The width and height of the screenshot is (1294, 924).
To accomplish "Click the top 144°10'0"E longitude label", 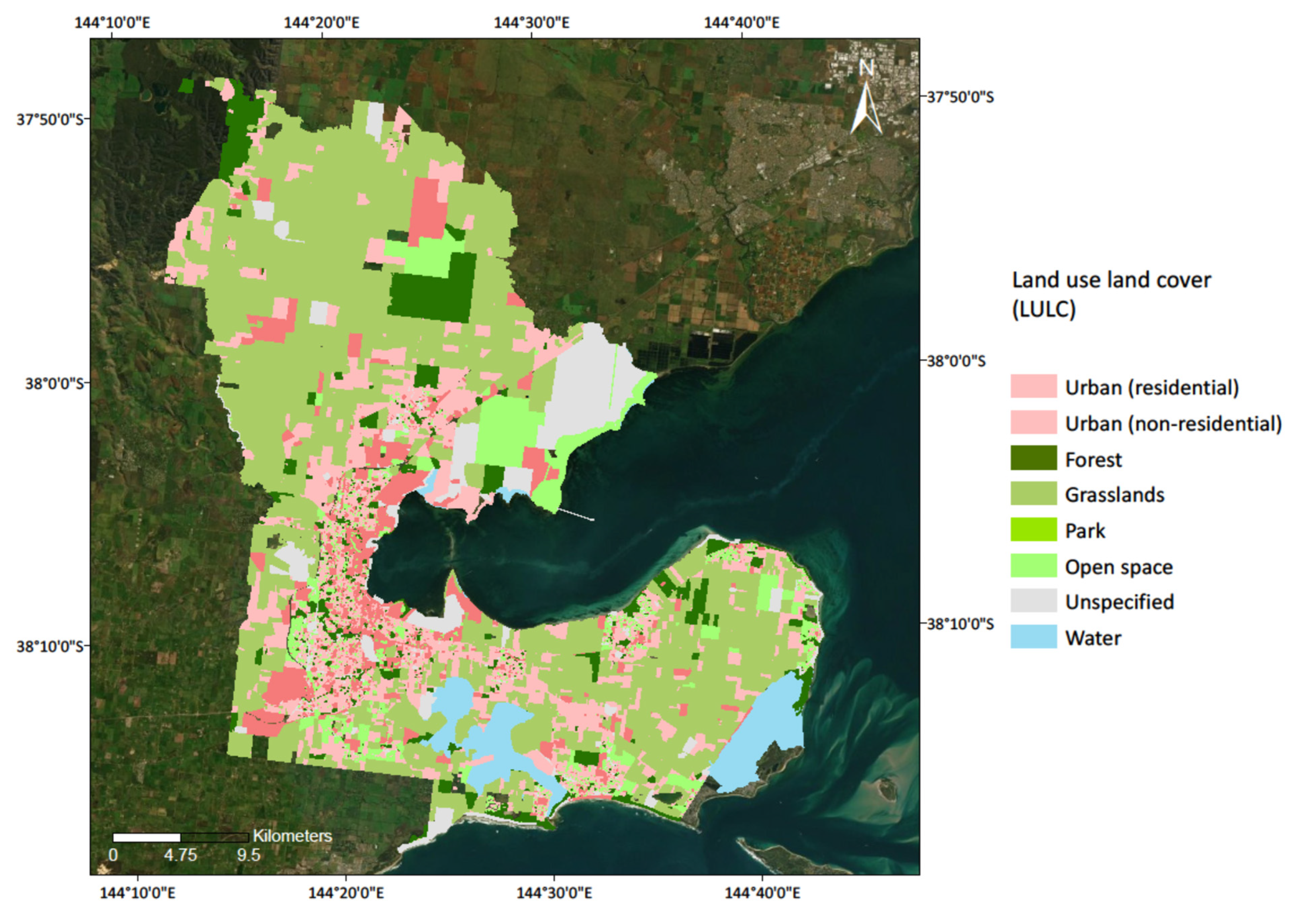I will (112, 23).
